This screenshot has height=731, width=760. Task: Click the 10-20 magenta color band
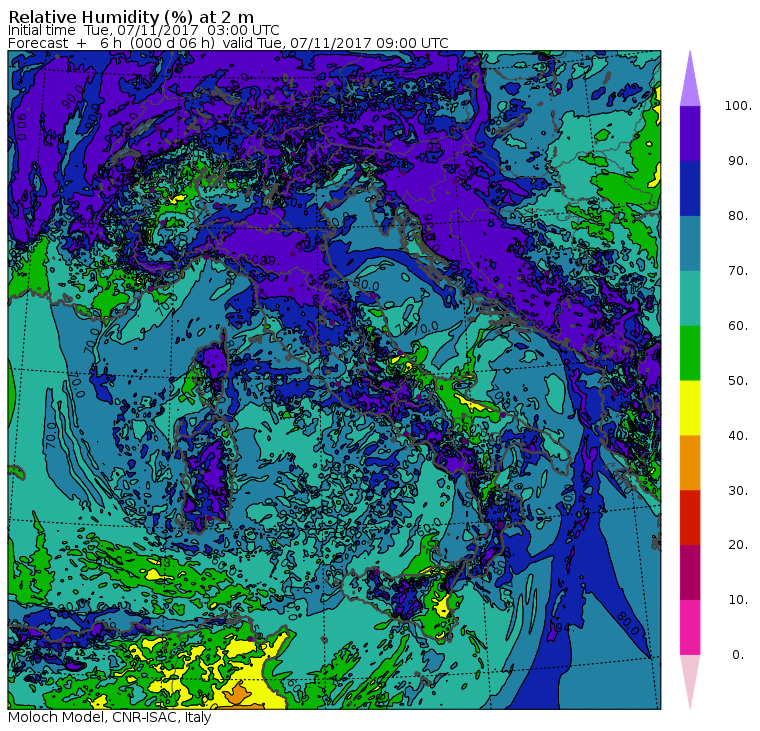pos(690,572)
